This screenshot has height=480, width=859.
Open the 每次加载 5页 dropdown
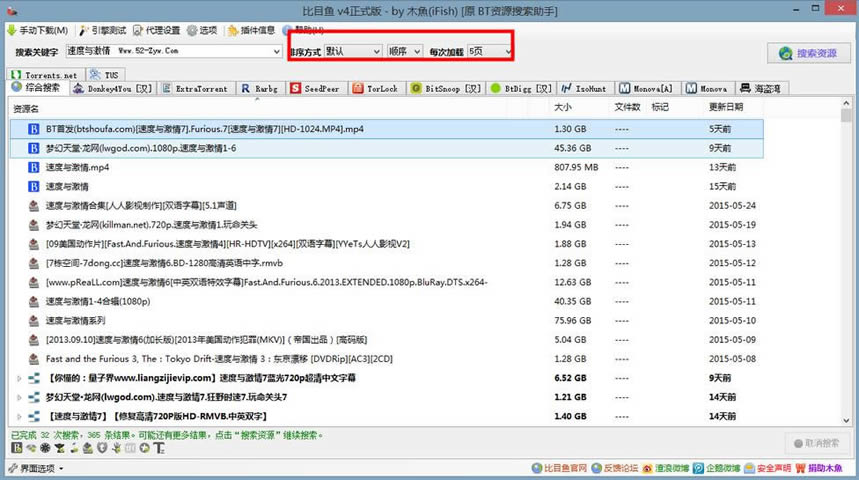490,51
